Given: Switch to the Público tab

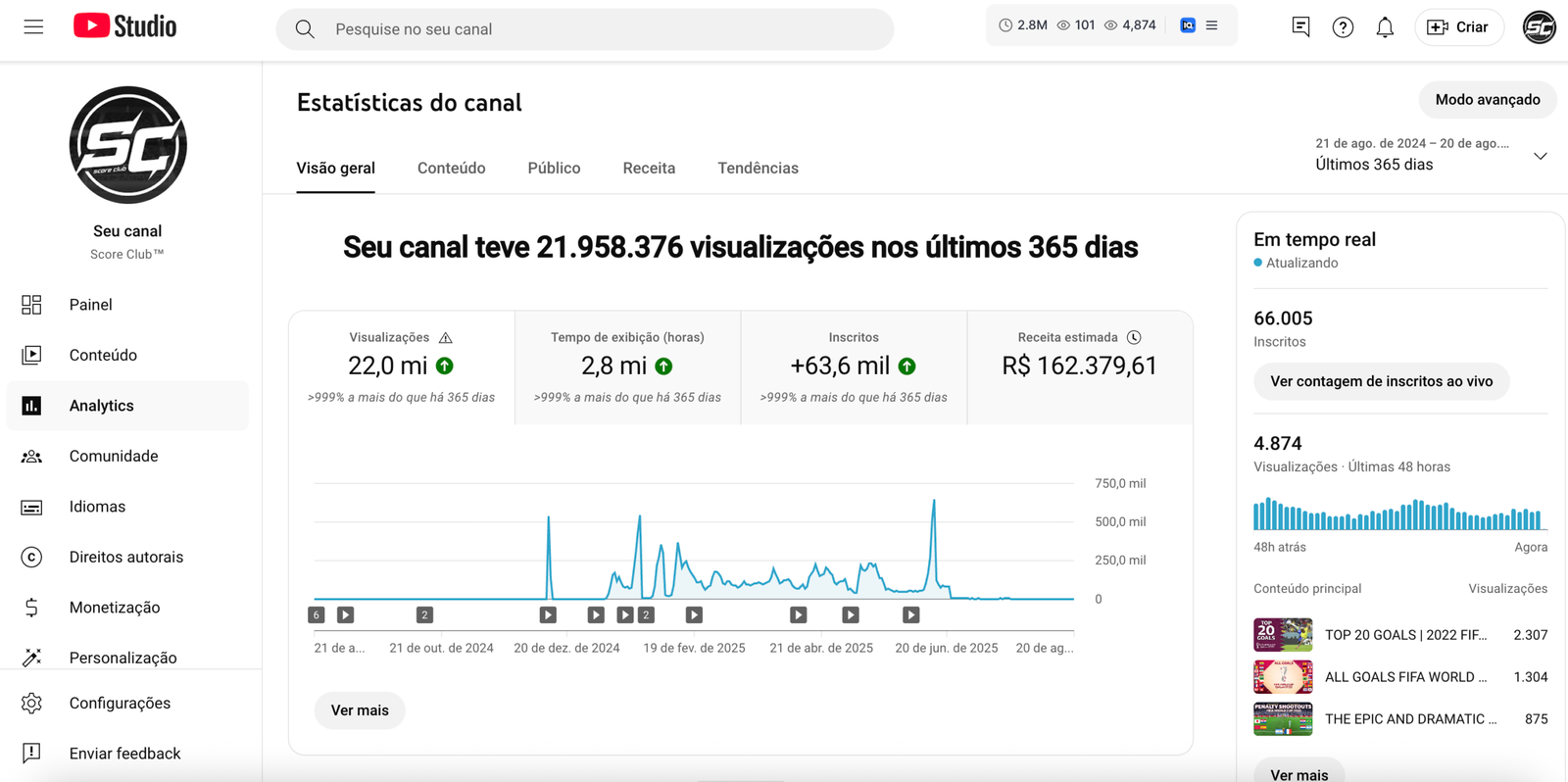Looking at the screenshot, I should 554,169.
